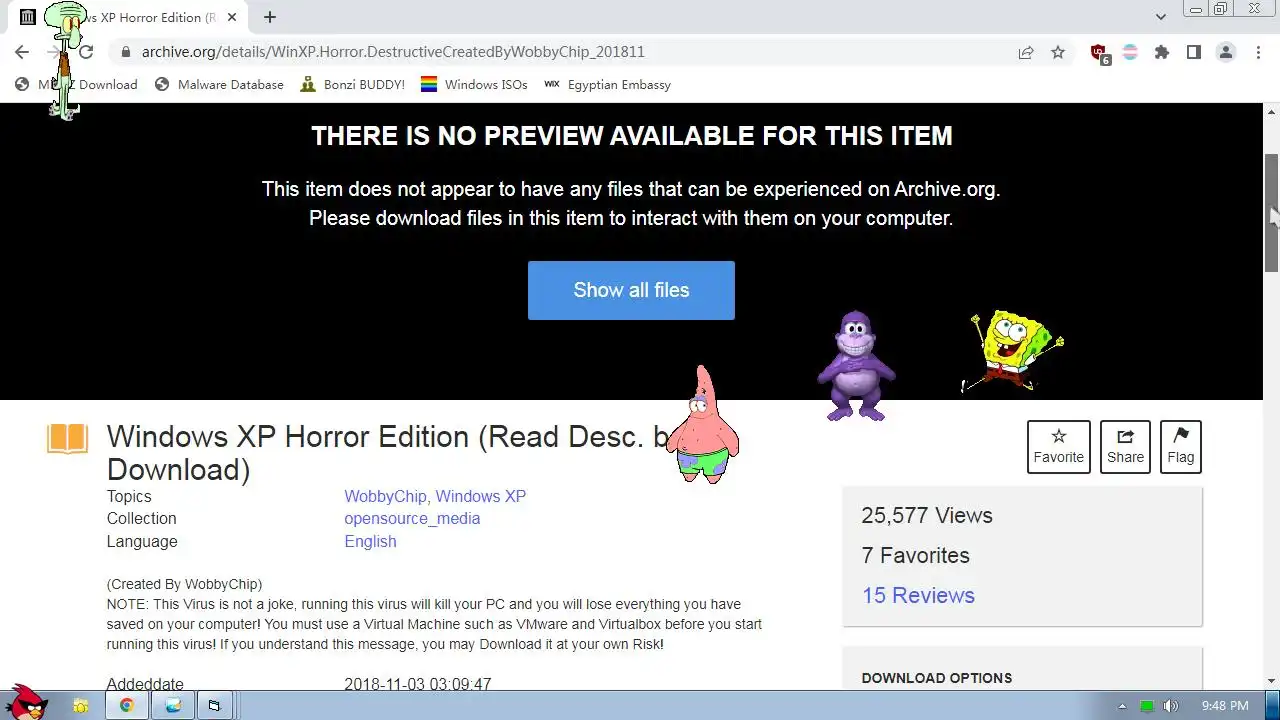Reload the current page
The height and width of the screenshot is (720, 1280).
coord(86,52)
